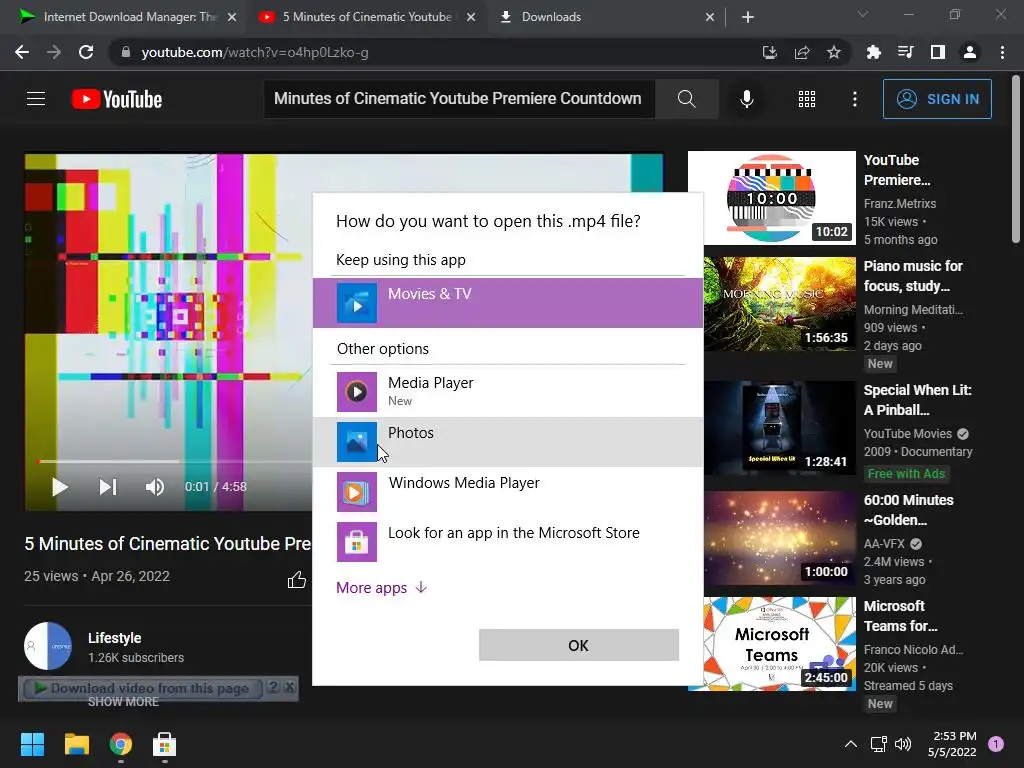Open Special When Lit: A Pinball title
Image resolution: width=1024 pixels, height=768 pixels.
pos(918,400)
